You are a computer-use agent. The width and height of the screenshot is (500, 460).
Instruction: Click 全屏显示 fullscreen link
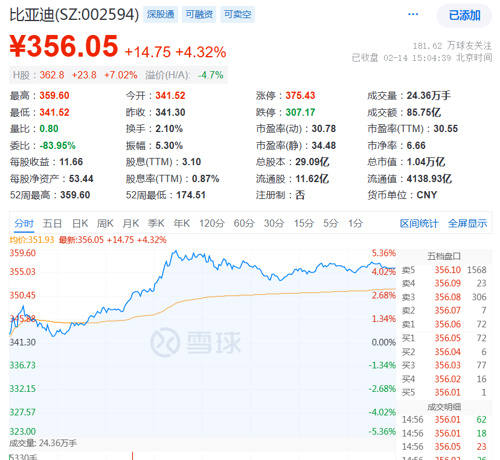pyautogui.click(x=467, y=223)
